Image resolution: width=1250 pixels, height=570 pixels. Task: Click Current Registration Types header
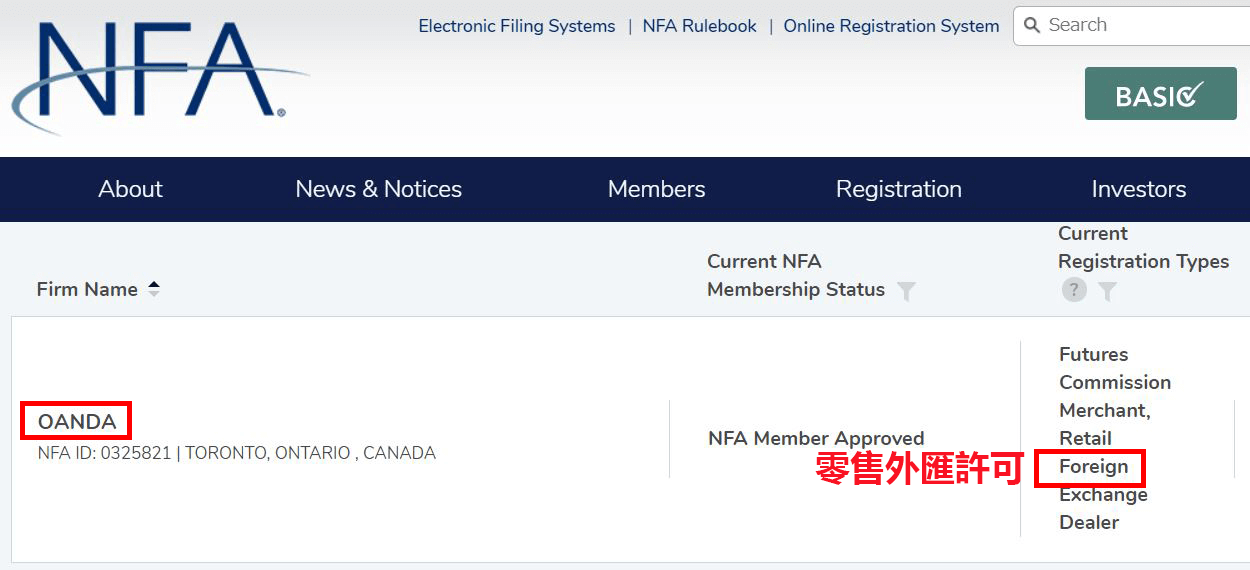[x=1143, y=247]
